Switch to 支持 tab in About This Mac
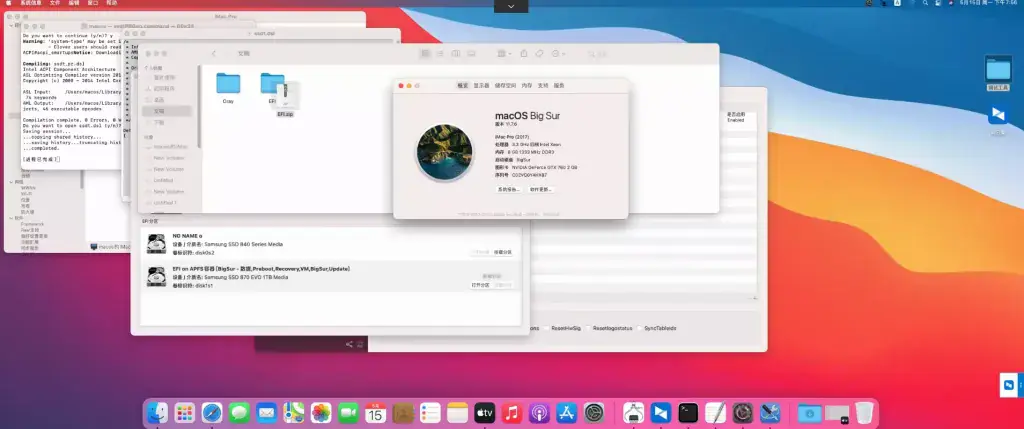1024x429 pixels. point(543,86)
